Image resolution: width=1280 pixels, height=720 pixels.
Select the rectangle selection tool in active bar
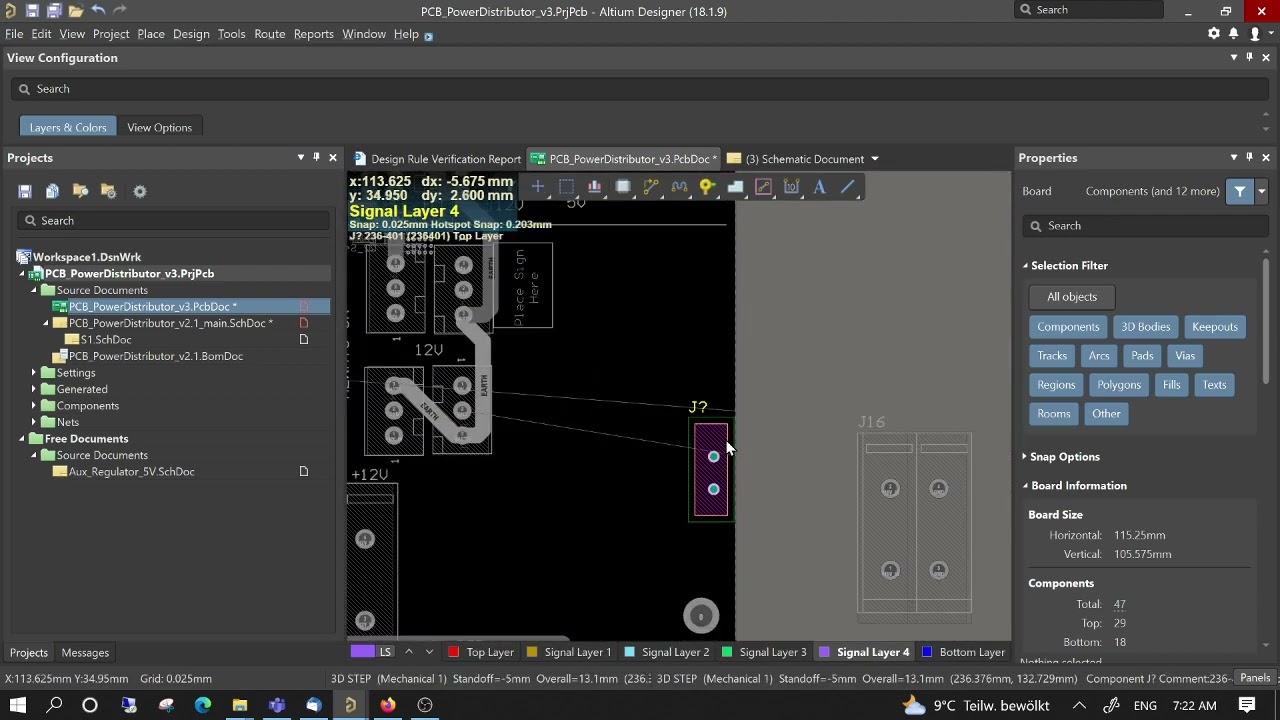pyautogui.click(x=566, y=187)
